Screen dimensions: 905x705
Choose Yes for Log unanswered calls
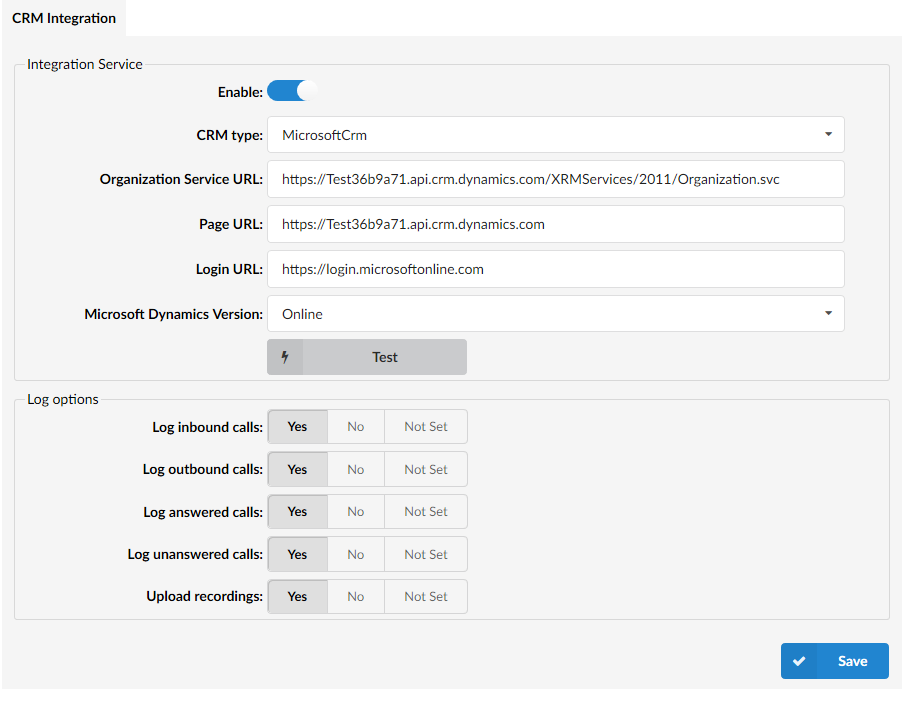[x=297, y=554]
